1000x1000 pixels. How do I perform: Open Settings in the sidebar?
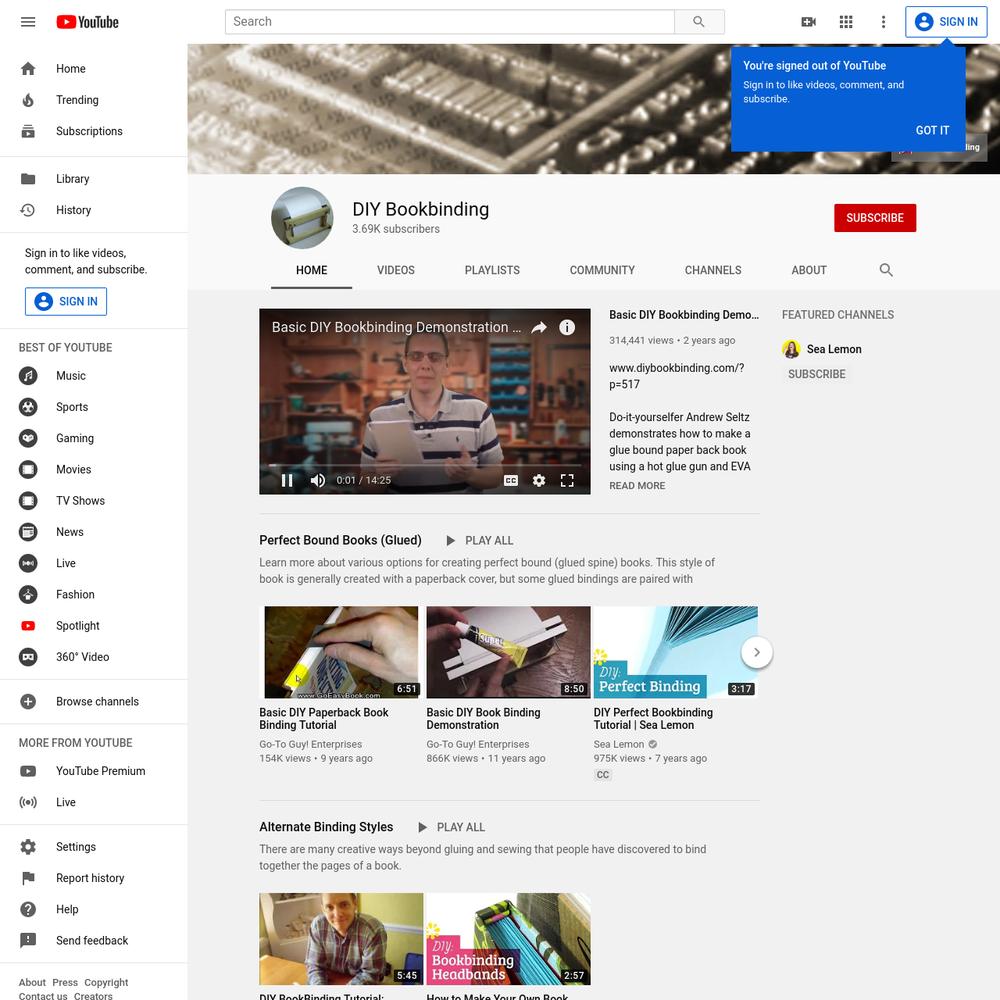(x=94, y=848)
